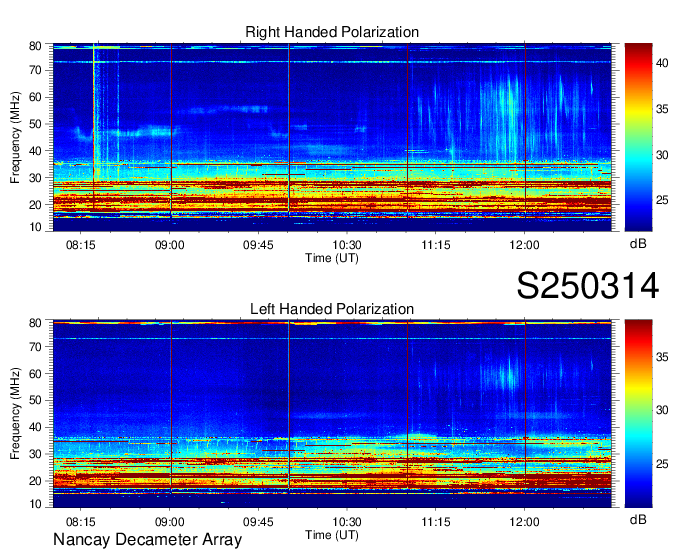680x552 pixels.
Task: Click the Time (UT) label under Right Handed plot
Action: coord(332,258)
